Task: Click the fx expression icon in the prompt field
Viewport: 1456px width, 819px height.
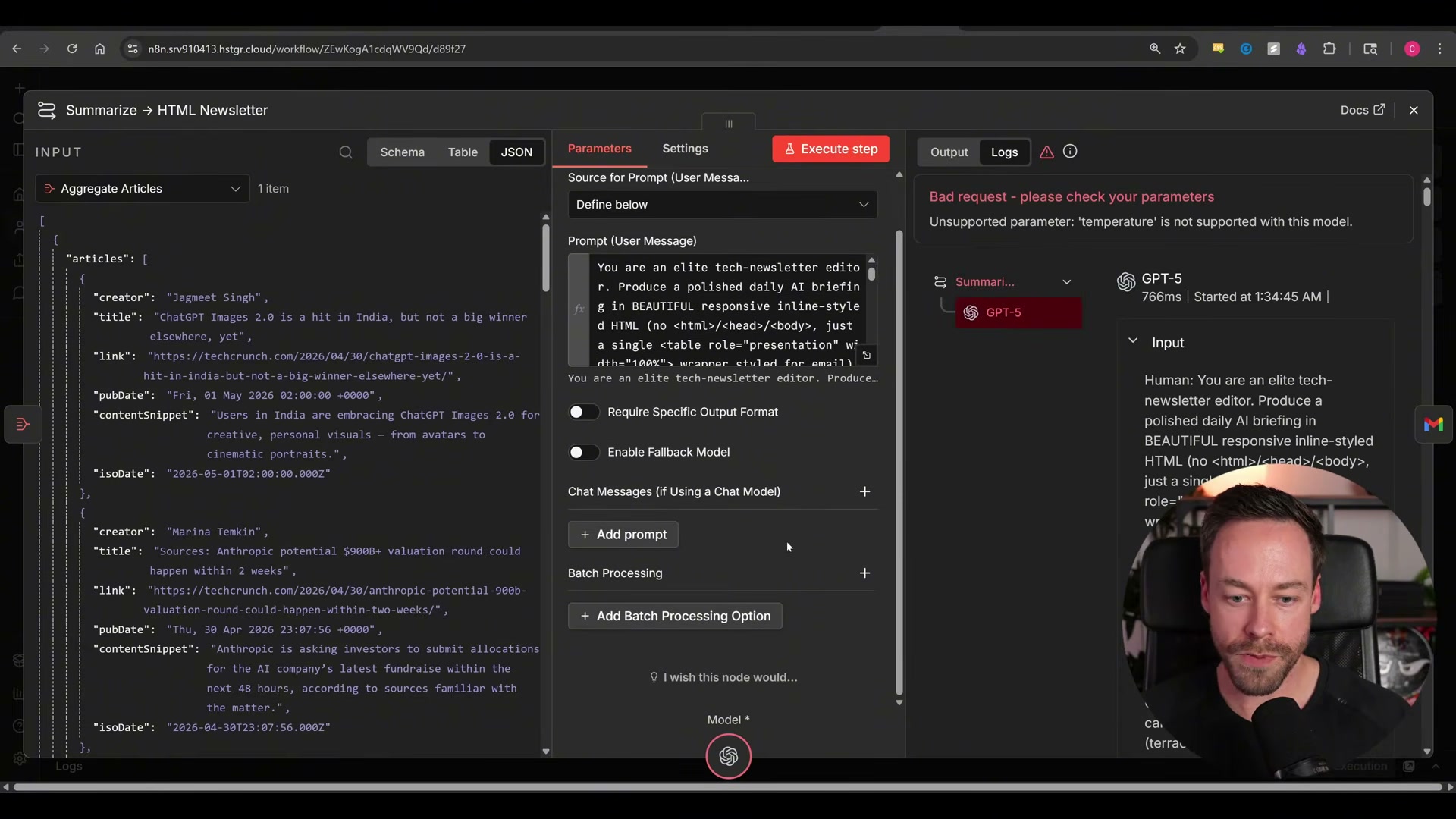Action: (579, 309)
